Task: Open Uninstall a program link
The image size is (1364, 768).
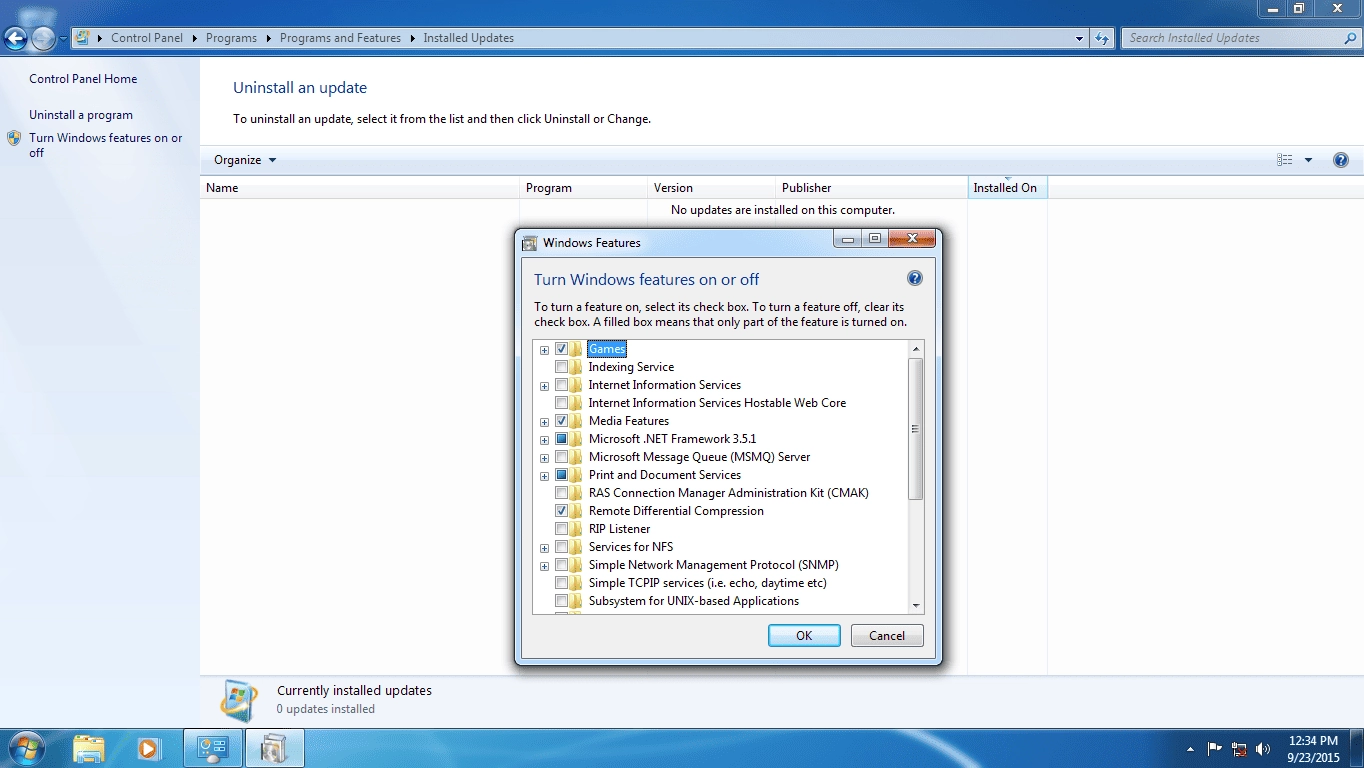Action: 81,115
